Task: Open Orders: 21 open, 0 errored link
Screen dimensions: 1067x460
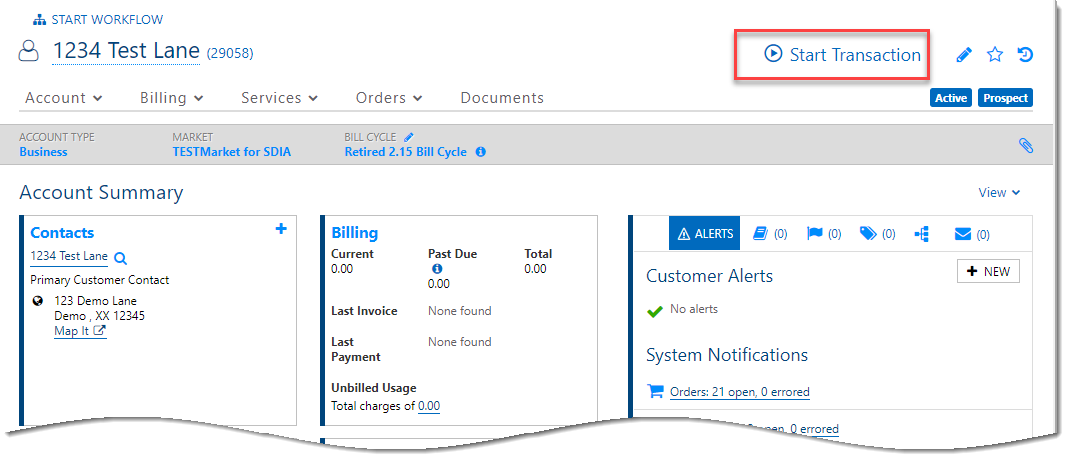Action: coord(740,392)
